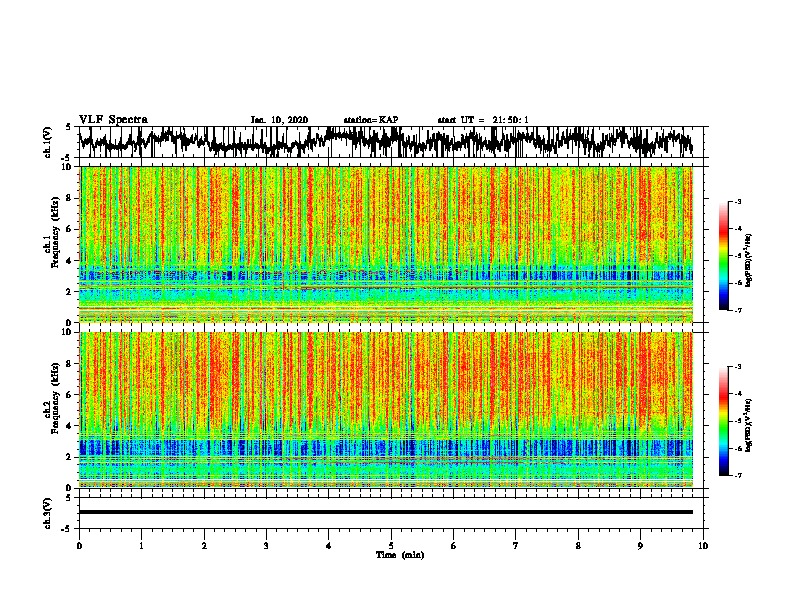Click the time axis tick label "10"
Screen dimensions: 792x612
[703, 546]
